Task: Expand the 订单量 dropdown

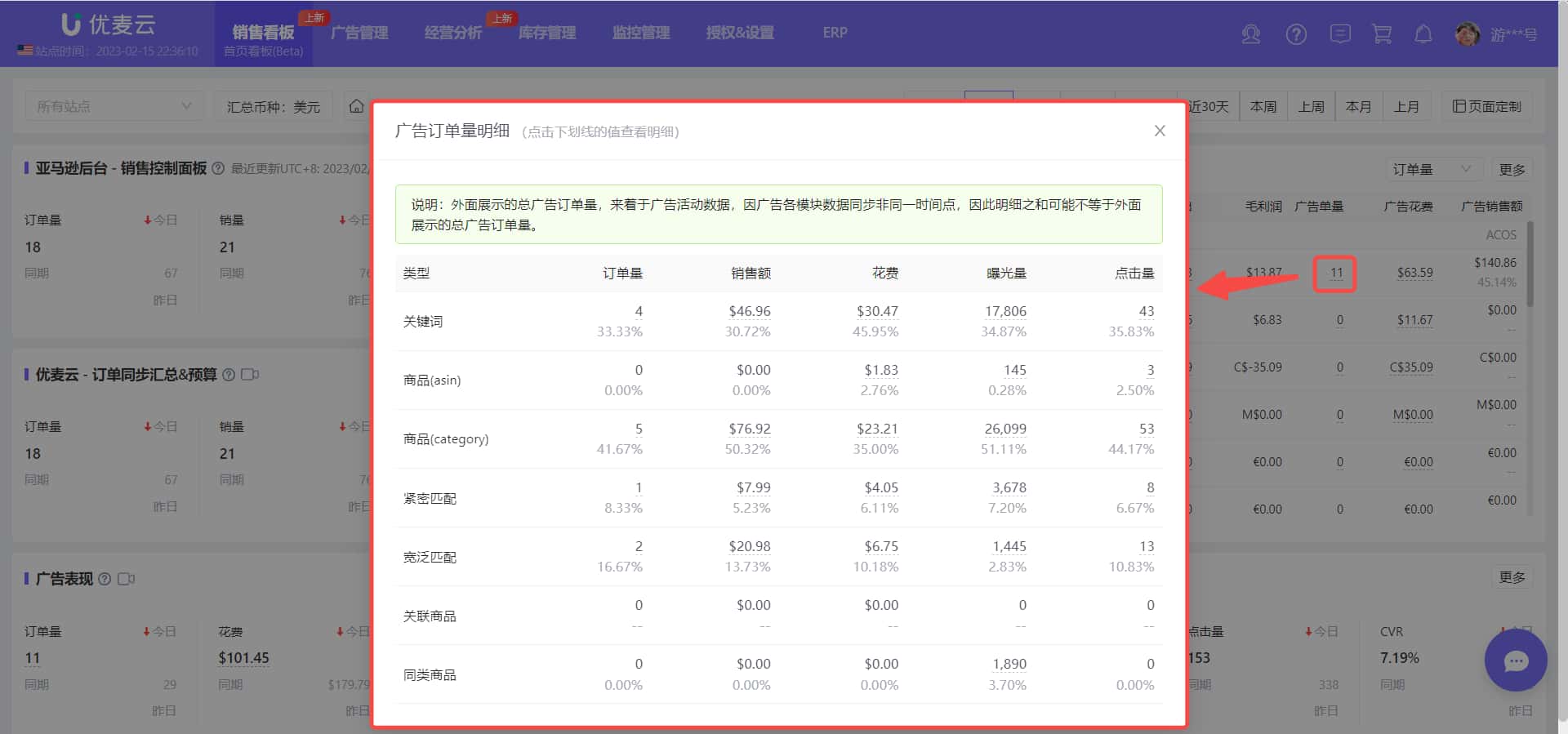Action: pos(1432,169)
